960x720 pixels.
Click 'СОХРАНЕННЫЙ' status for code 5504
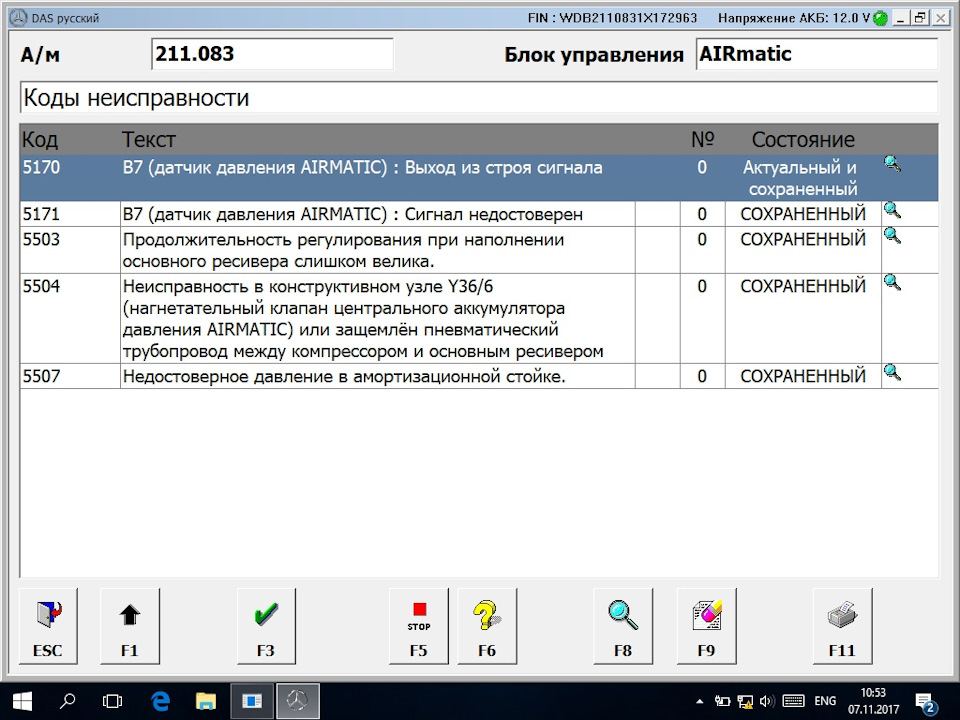coord(803,287)
